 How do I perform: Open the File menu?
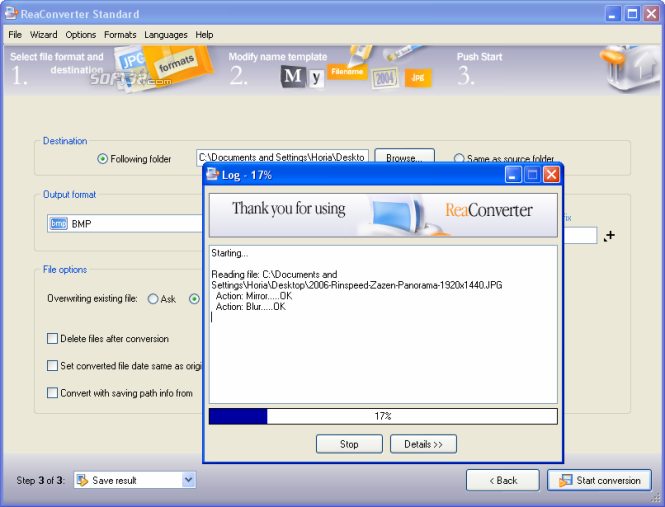(x=15, y=35)
